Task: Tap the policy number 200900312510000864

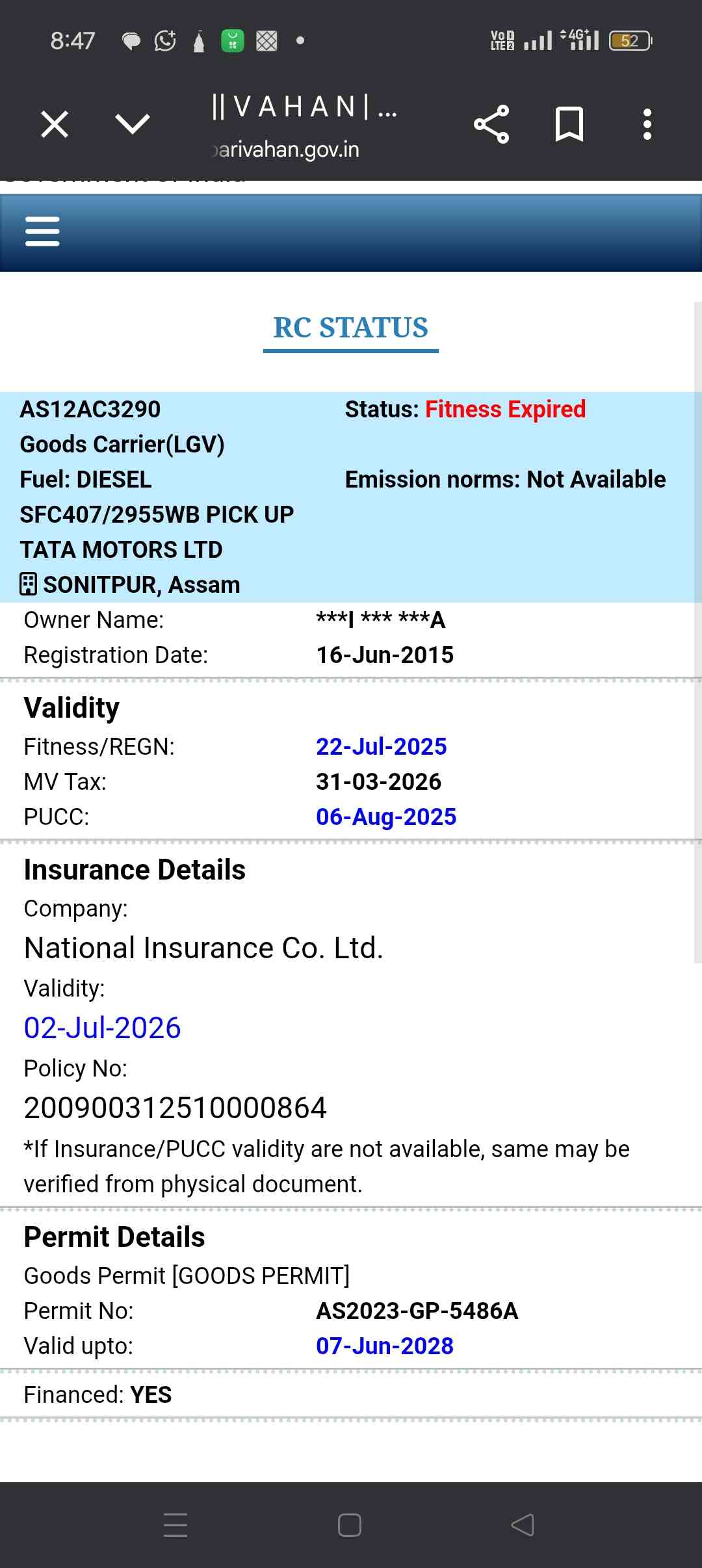Action: click(175, 1108)
